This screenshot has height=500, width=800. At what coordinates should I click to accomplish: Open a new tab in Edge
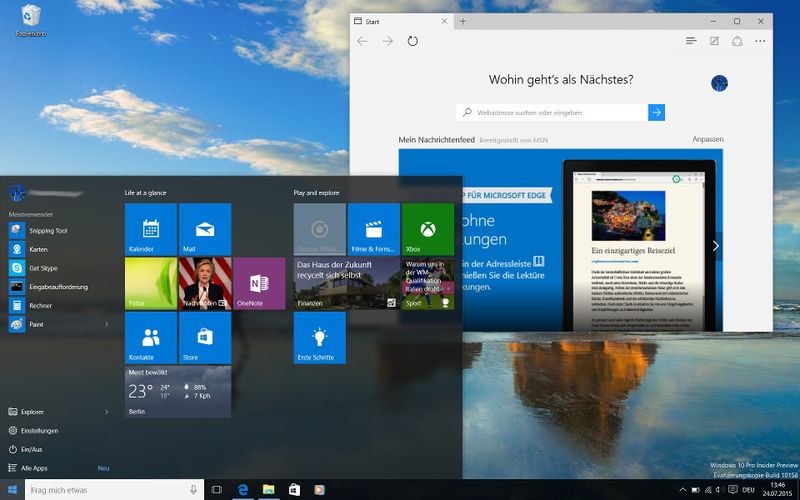[462, 21]
